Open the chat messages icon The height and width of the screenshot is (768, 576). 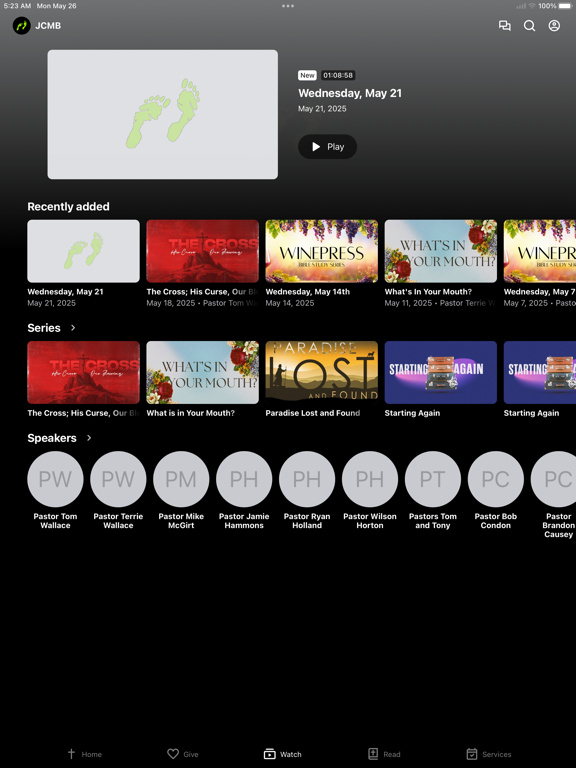click(x=504, y=25)
